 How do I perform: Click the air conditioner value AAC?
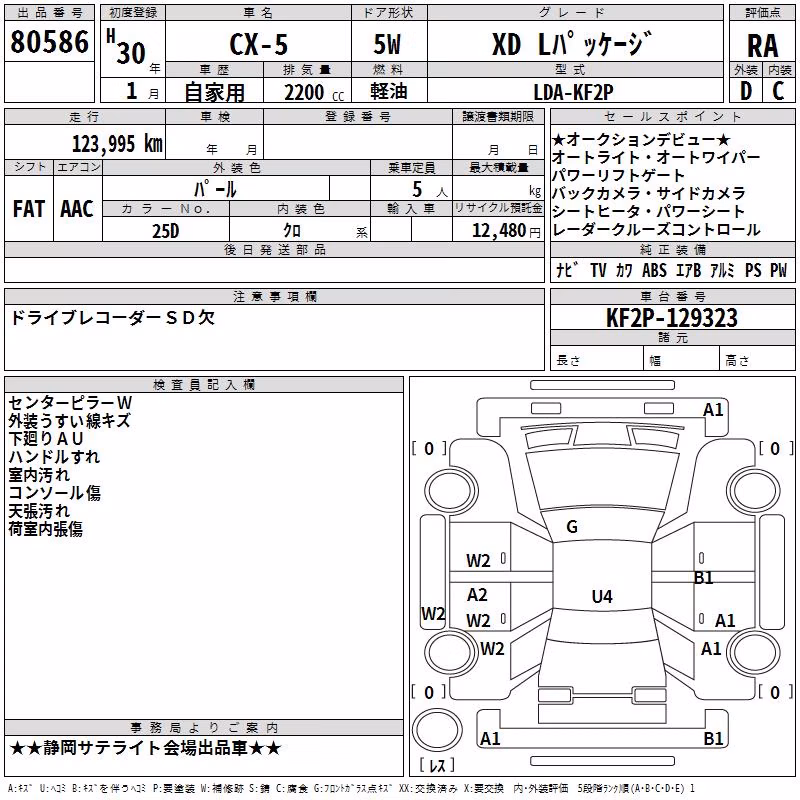(77, 209)
